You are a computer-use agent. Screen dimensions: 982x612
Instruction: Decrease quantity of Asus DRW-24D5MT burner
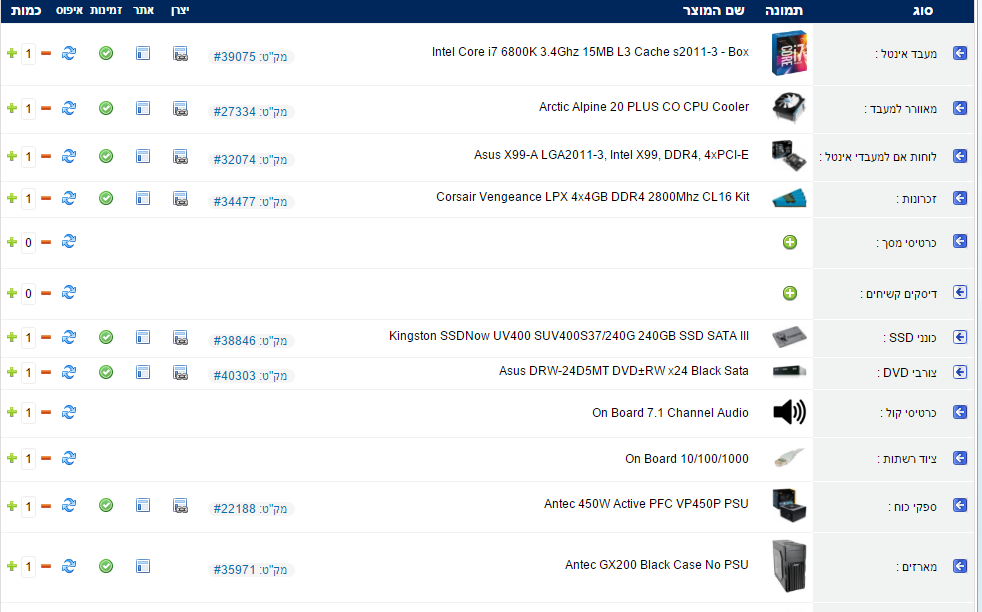[46, 372]
